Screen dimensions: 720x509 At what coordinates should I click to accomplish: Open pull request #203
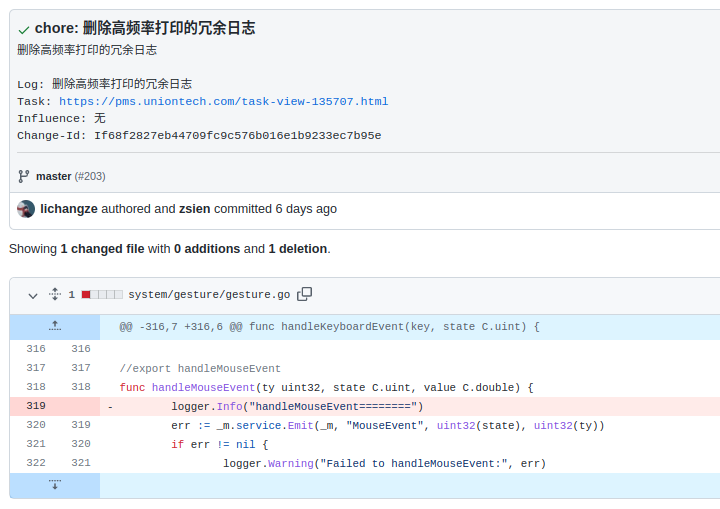pos(90,176)
